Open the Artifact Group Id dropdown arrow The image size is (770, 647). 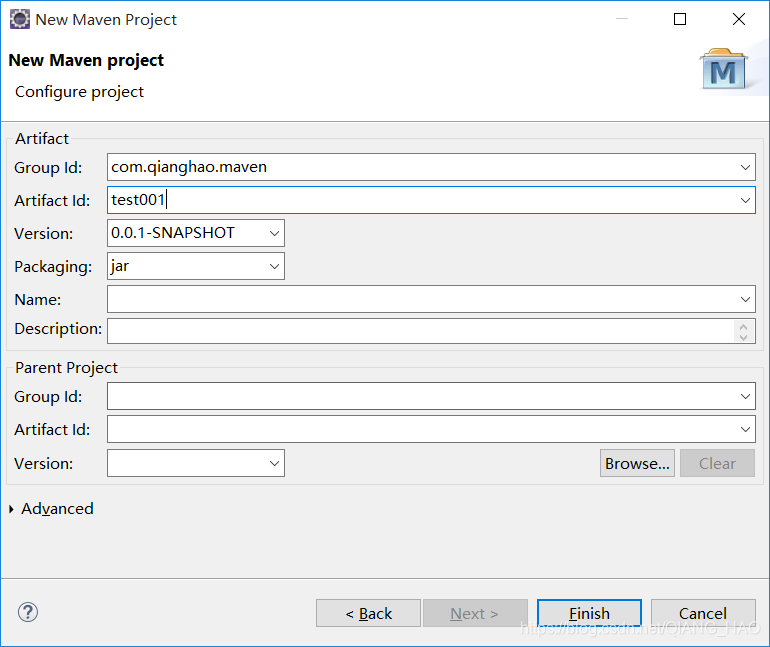point(745,167)
